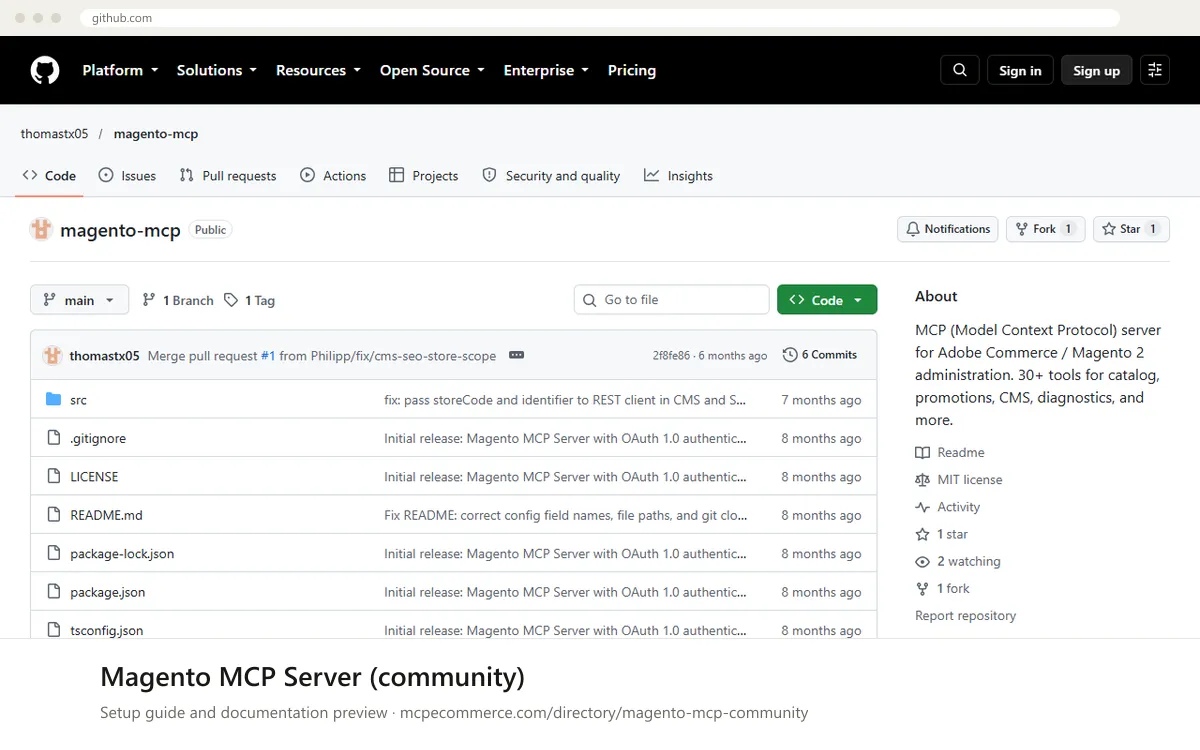Expand the Resources menu
The height and width of the screenshot is (750, 1200).
click(319, 70)
